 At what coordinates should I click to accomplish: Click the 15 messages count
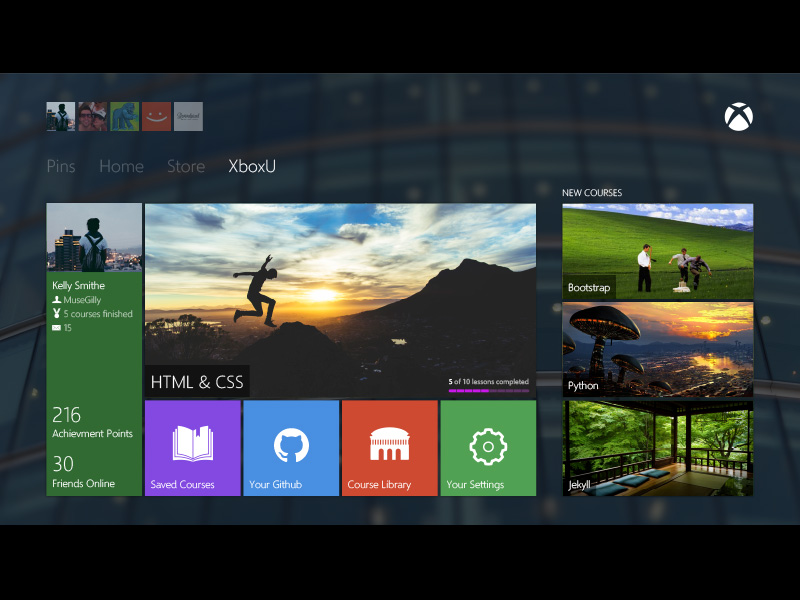[67, 328]
